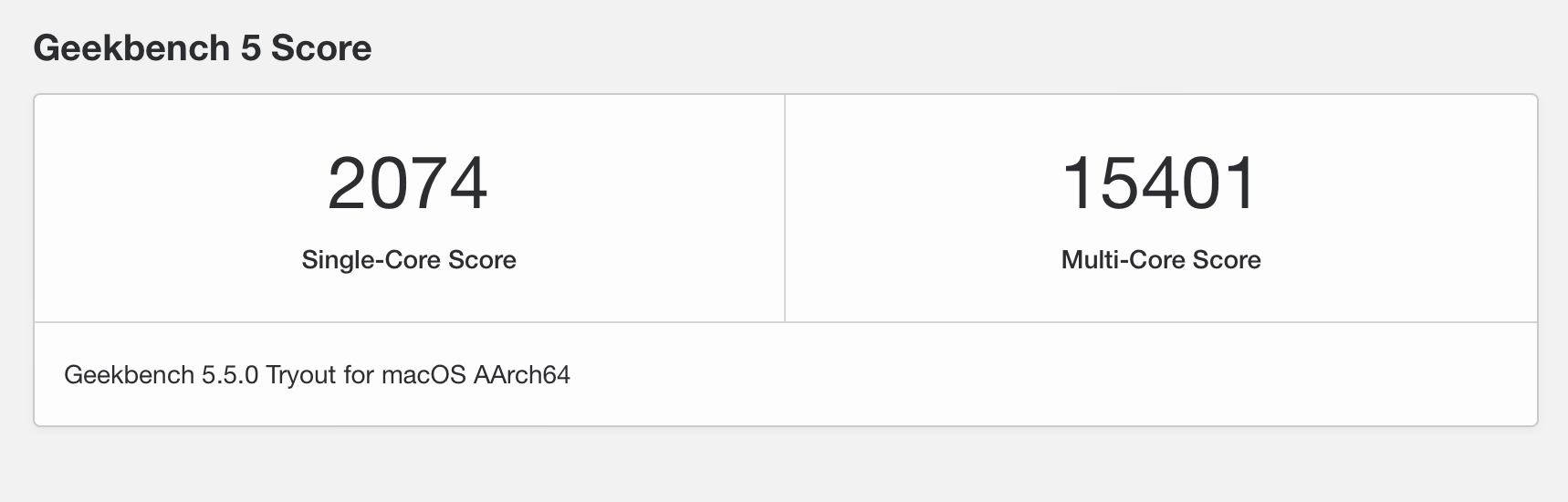The height and width of the screenshot is (502, 1568).
Task: Click the word macOS in the footer
Action: (x=423, y=375)
